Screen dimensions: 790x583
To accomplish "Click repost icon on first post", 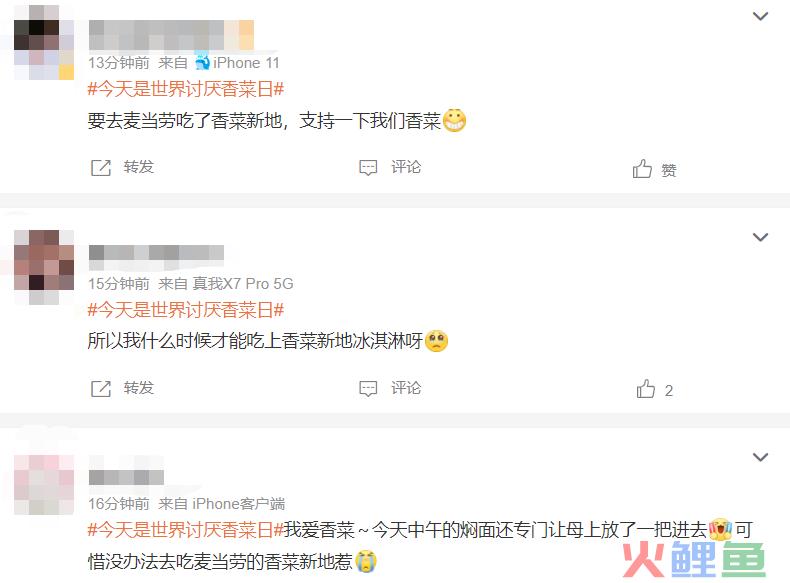I will click(x=101, y=167).
